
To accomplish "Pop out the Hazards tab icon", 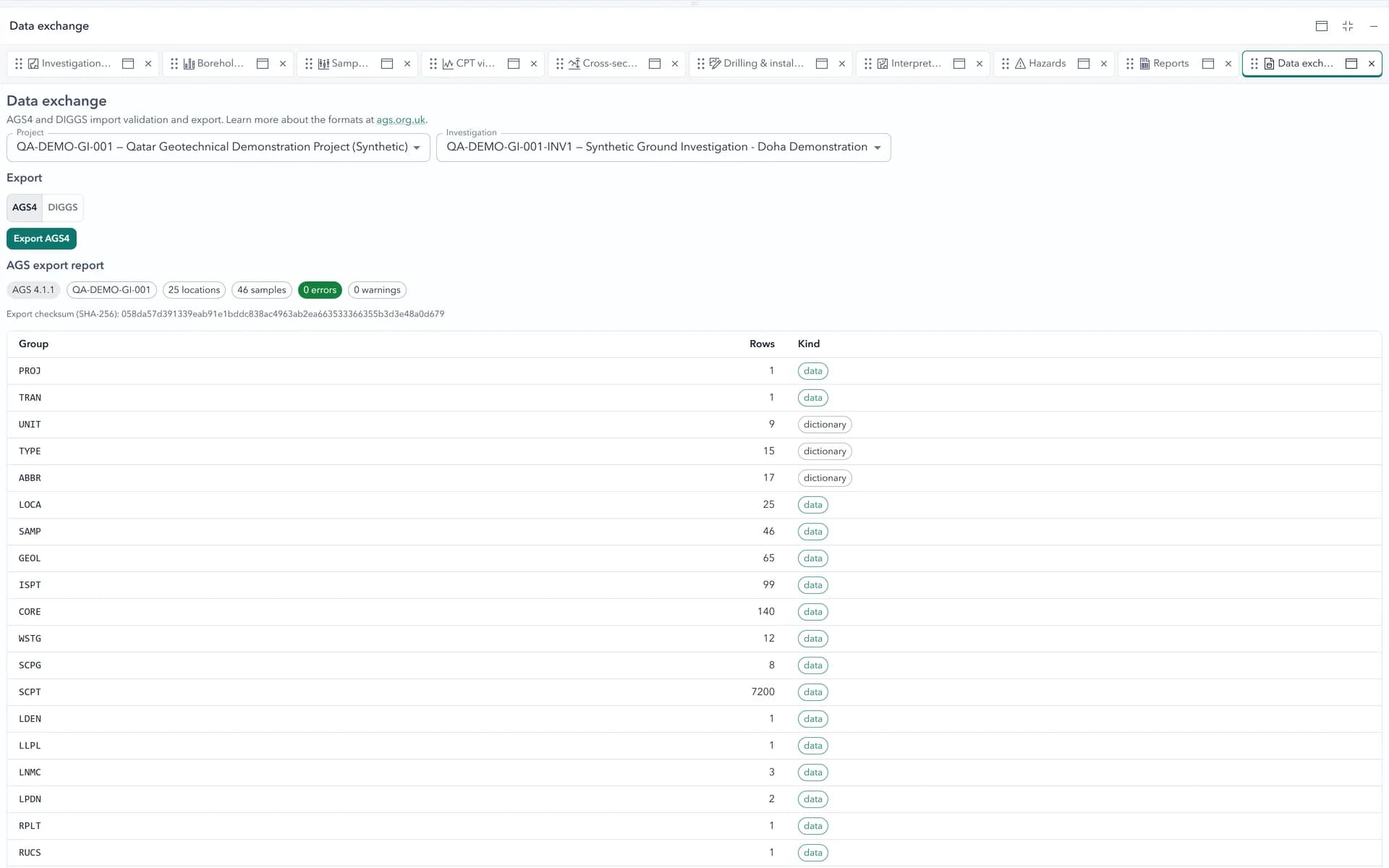I will click(1084, 64).
